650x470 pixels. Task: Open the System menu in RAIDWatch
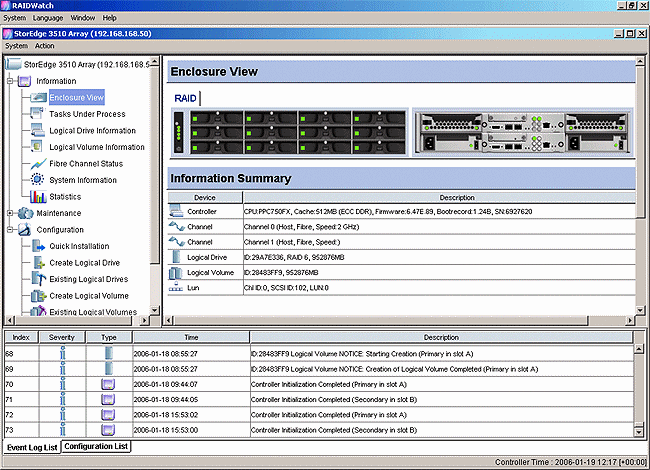pyautogui.click(x=15, y=18)
